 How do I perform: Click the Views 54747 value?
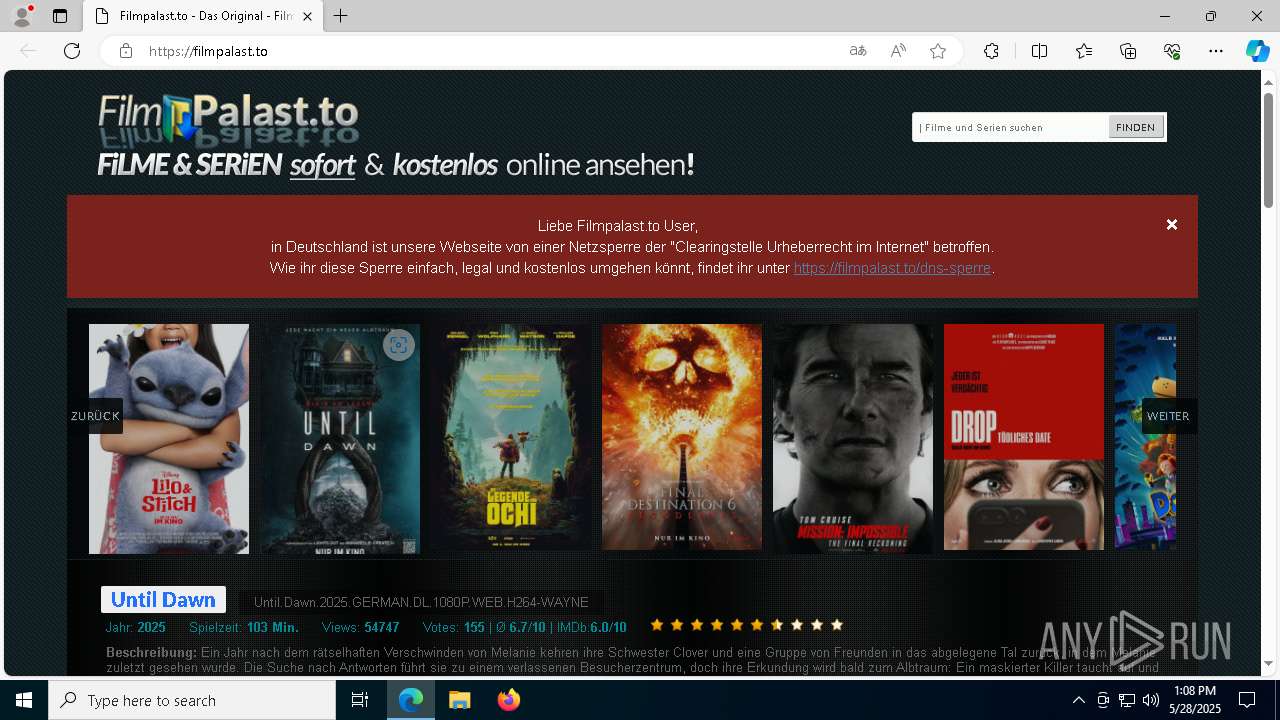coord(382,628)
